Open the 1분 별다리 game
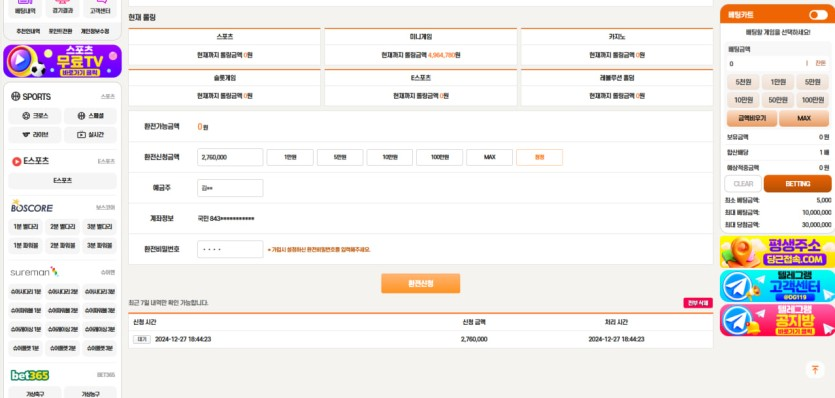 coord(26,227)
